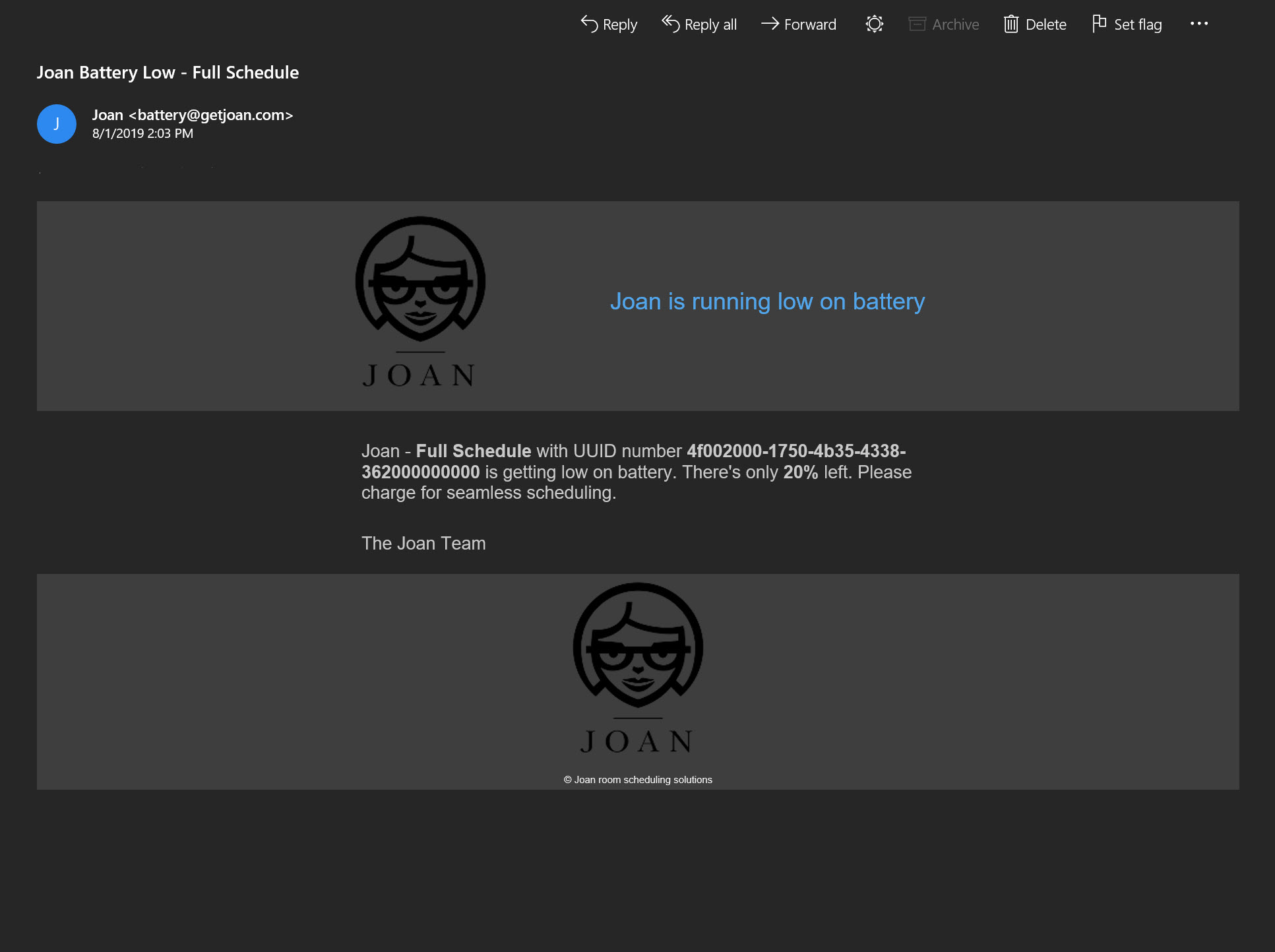
Task: Click the Delete trash can icon
Action: pyautogui.click(x=1011, y=24)
